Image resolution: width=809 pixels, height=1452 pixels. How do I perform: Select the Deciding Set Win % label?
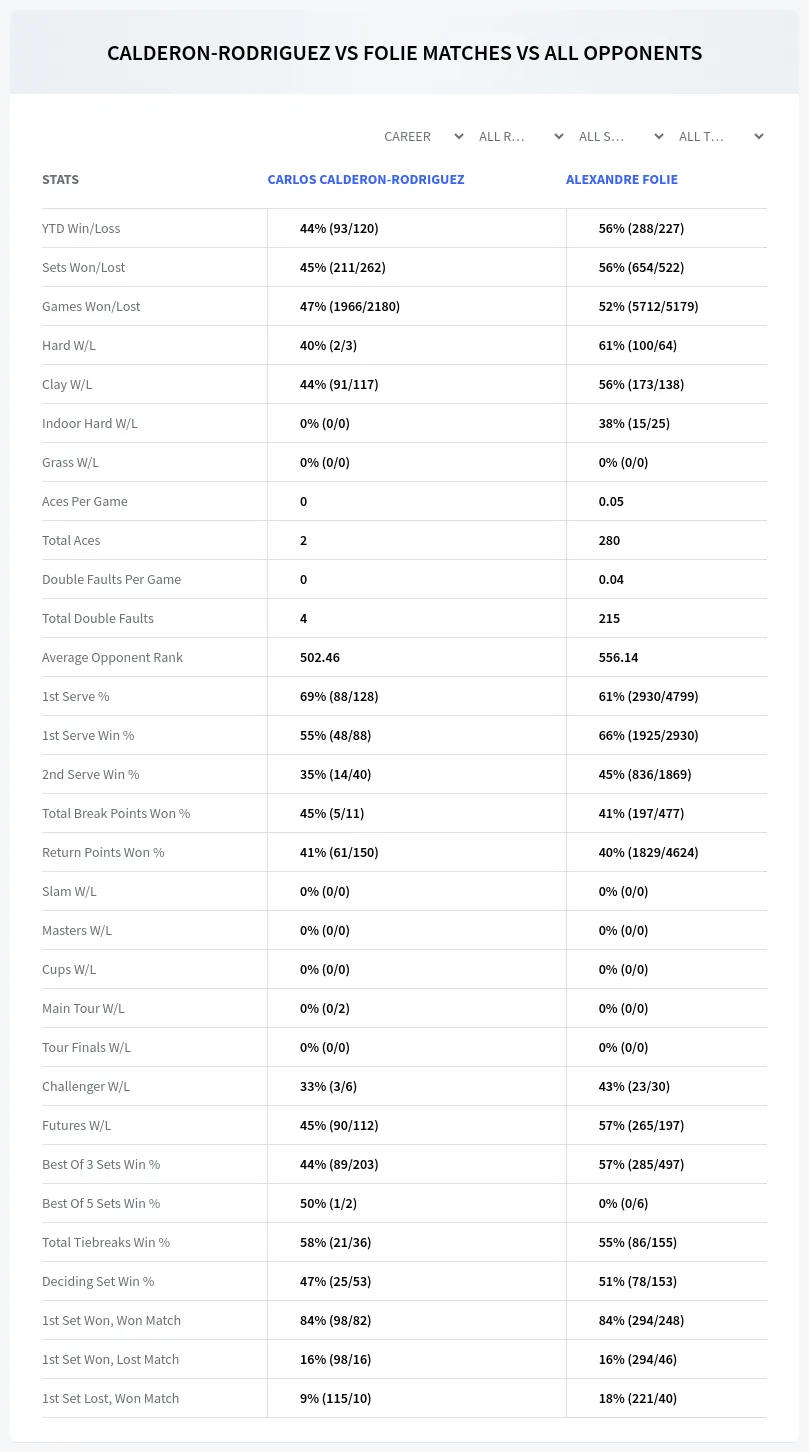[x=98, y=1282]
